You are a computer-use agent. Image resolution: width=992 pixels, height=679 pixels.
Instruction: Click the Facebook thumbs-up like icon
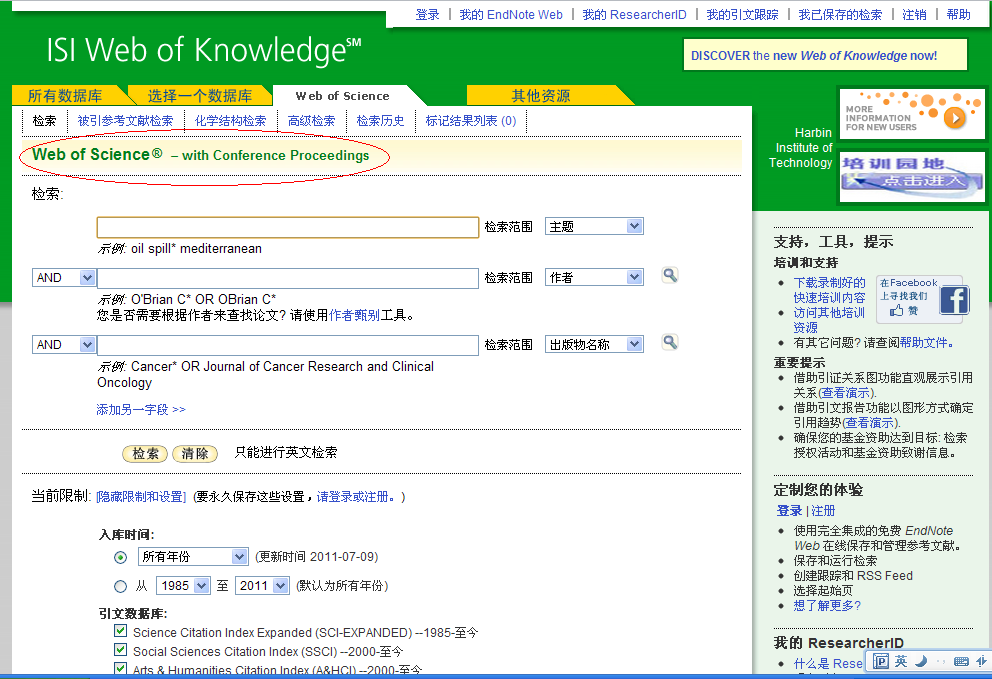click(896, 310)
